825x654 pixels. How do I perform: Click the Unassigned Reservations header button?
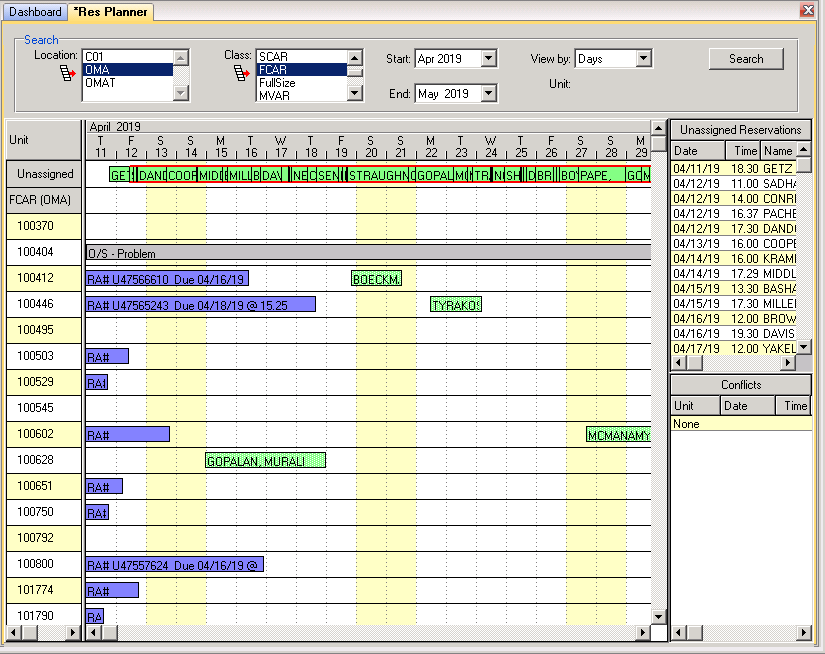tap(740, 129)
